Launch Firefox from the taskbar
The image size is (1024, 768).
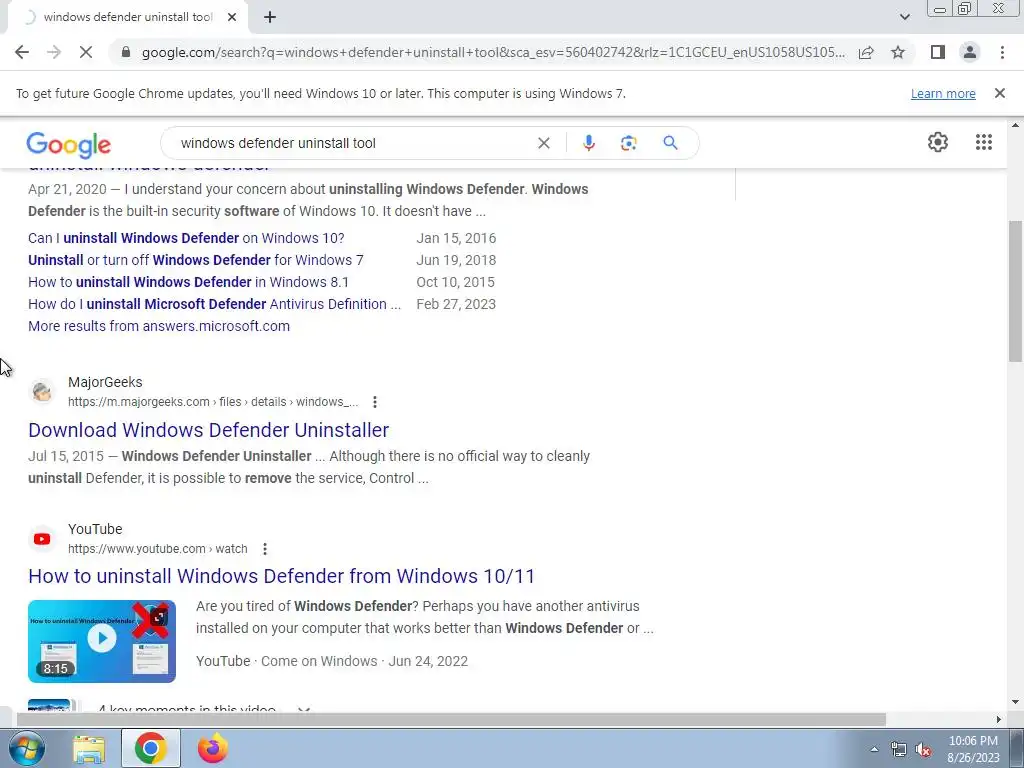213,748
